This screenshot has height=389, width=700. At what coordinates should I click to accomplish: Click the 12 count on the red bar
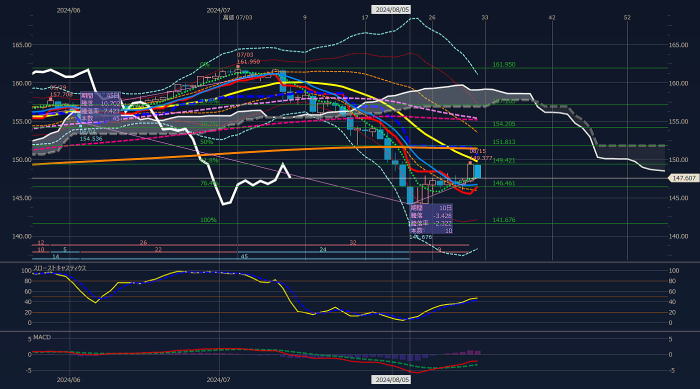point(41,243)
